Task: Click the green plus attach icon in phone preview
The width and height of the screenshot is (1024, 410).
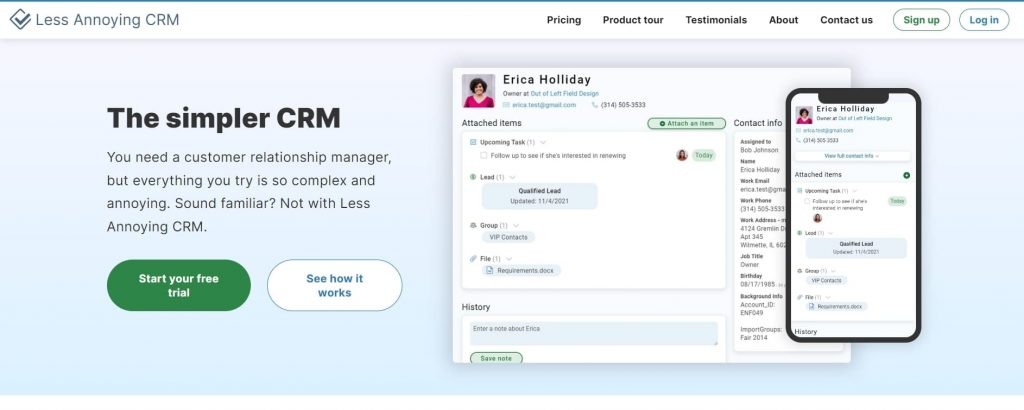Action: click(906, 175)
